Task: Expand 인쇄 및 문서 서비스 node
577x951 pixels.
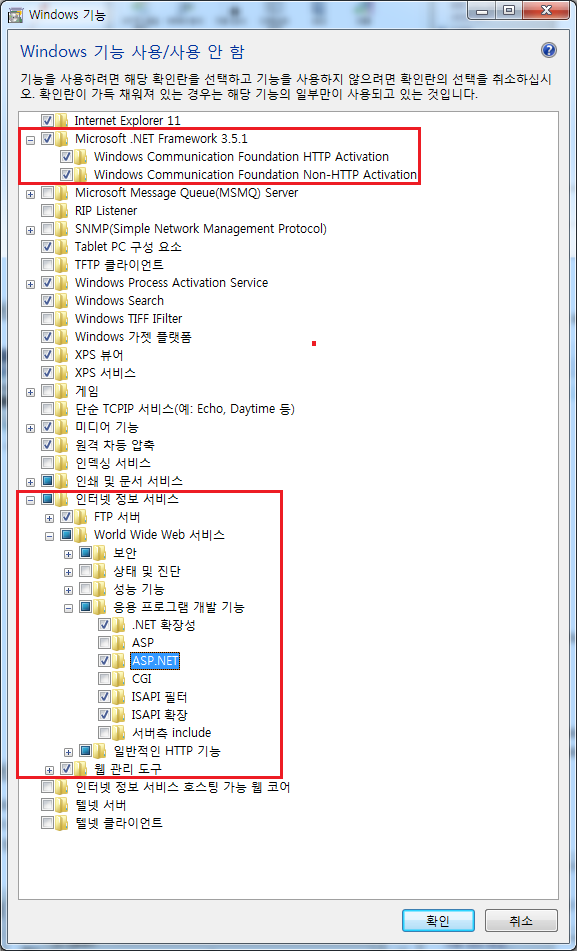Action: [30, 482]
